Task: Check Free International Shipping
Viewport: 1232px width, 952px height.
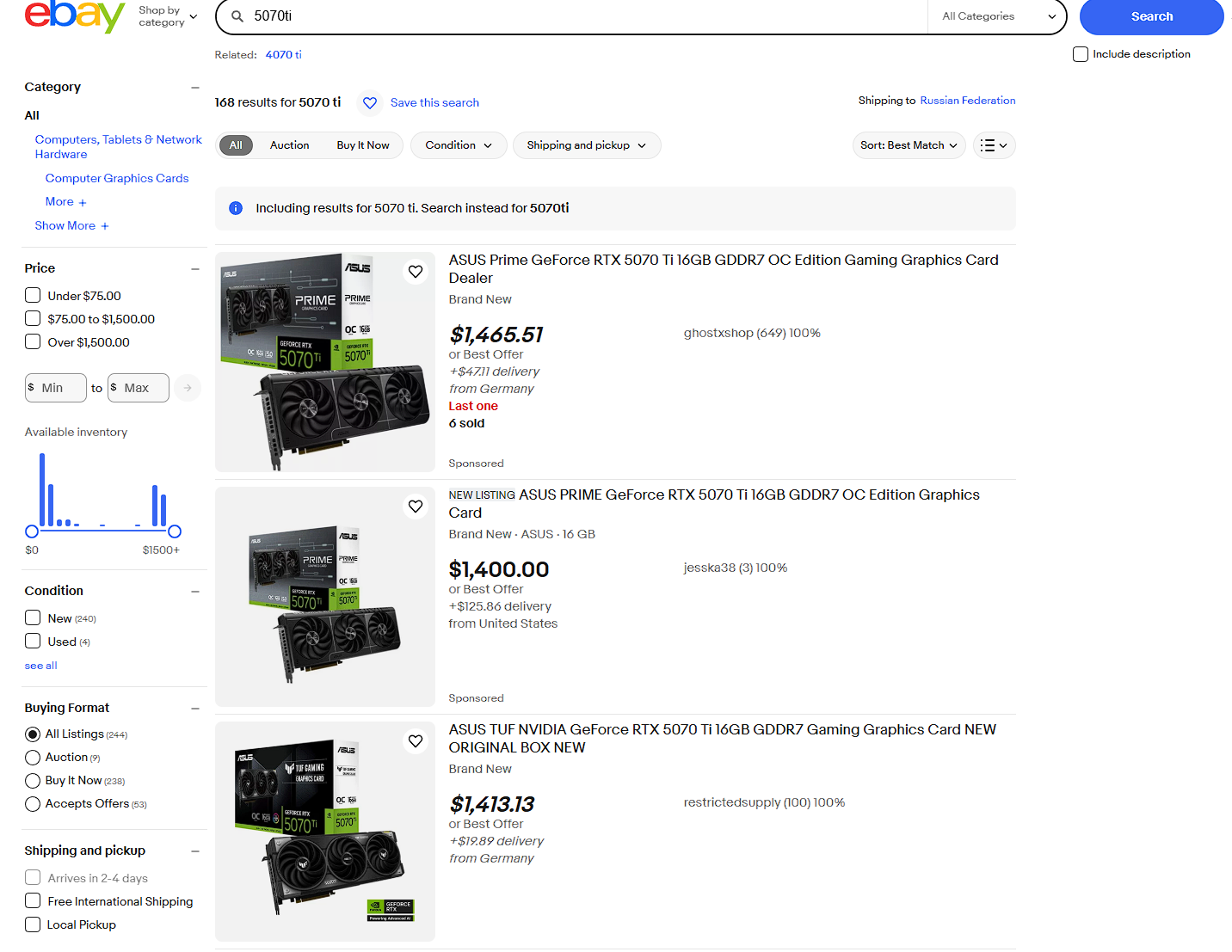Action: (33, 900)
